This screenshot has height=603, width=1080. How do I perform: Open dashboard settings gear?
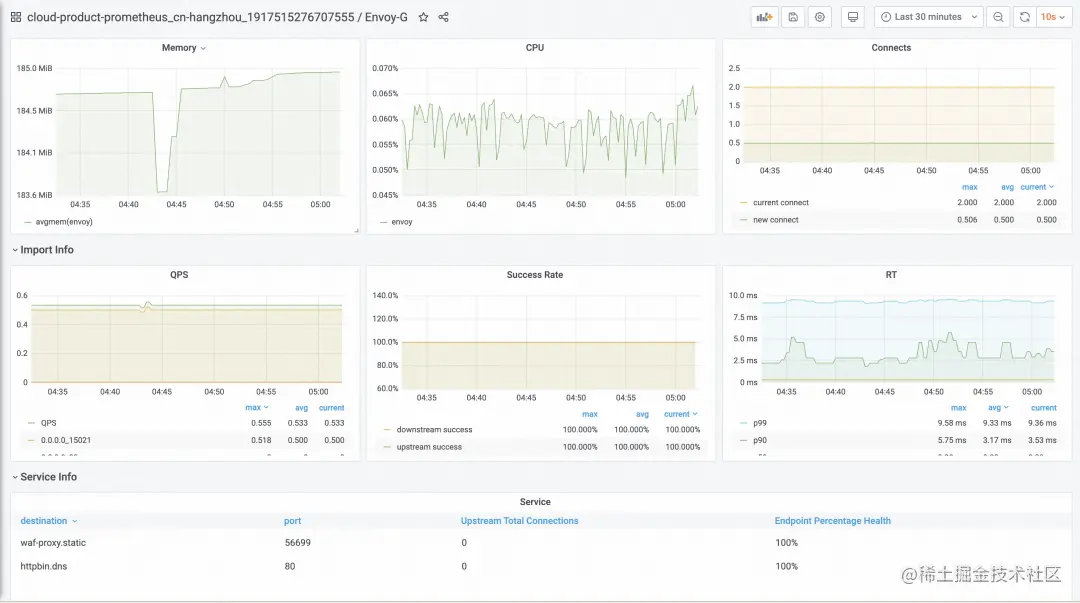tap(820, 17)
